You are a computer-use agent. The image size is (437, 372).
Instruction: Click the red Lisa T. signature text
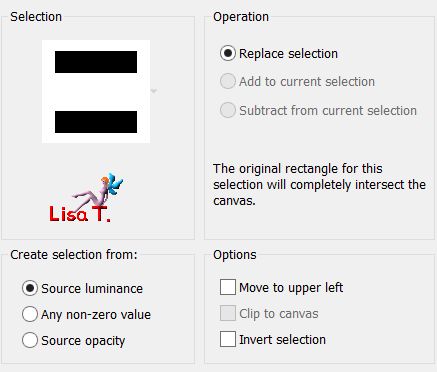pos(79,214)
